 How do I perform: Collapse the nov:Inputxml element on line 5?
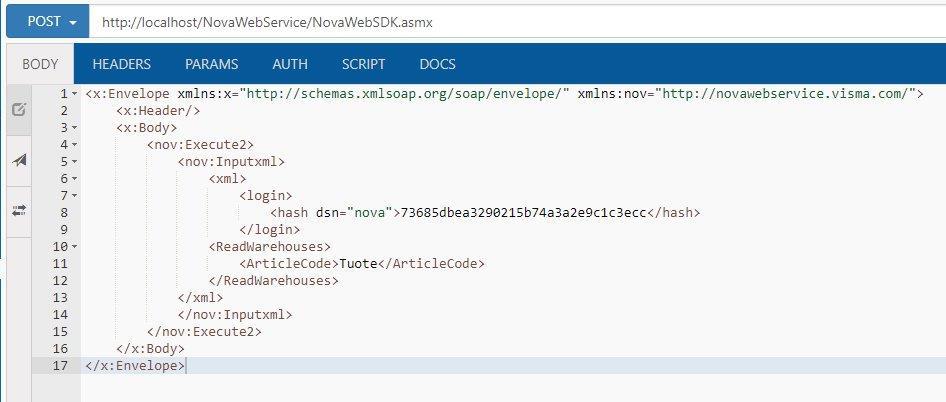pos(74,162)
